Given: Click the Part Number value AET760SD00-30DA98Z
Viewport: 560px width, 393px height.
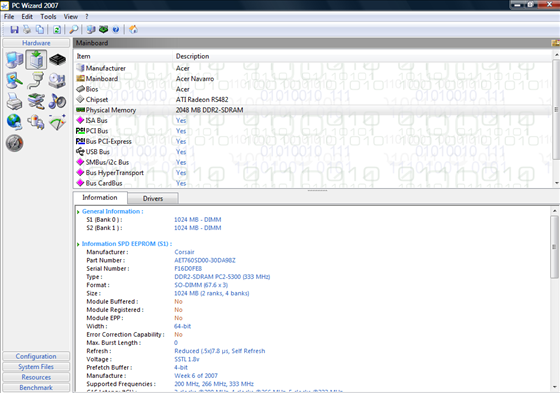Looking at the screenshot, I should coord(205,260).
